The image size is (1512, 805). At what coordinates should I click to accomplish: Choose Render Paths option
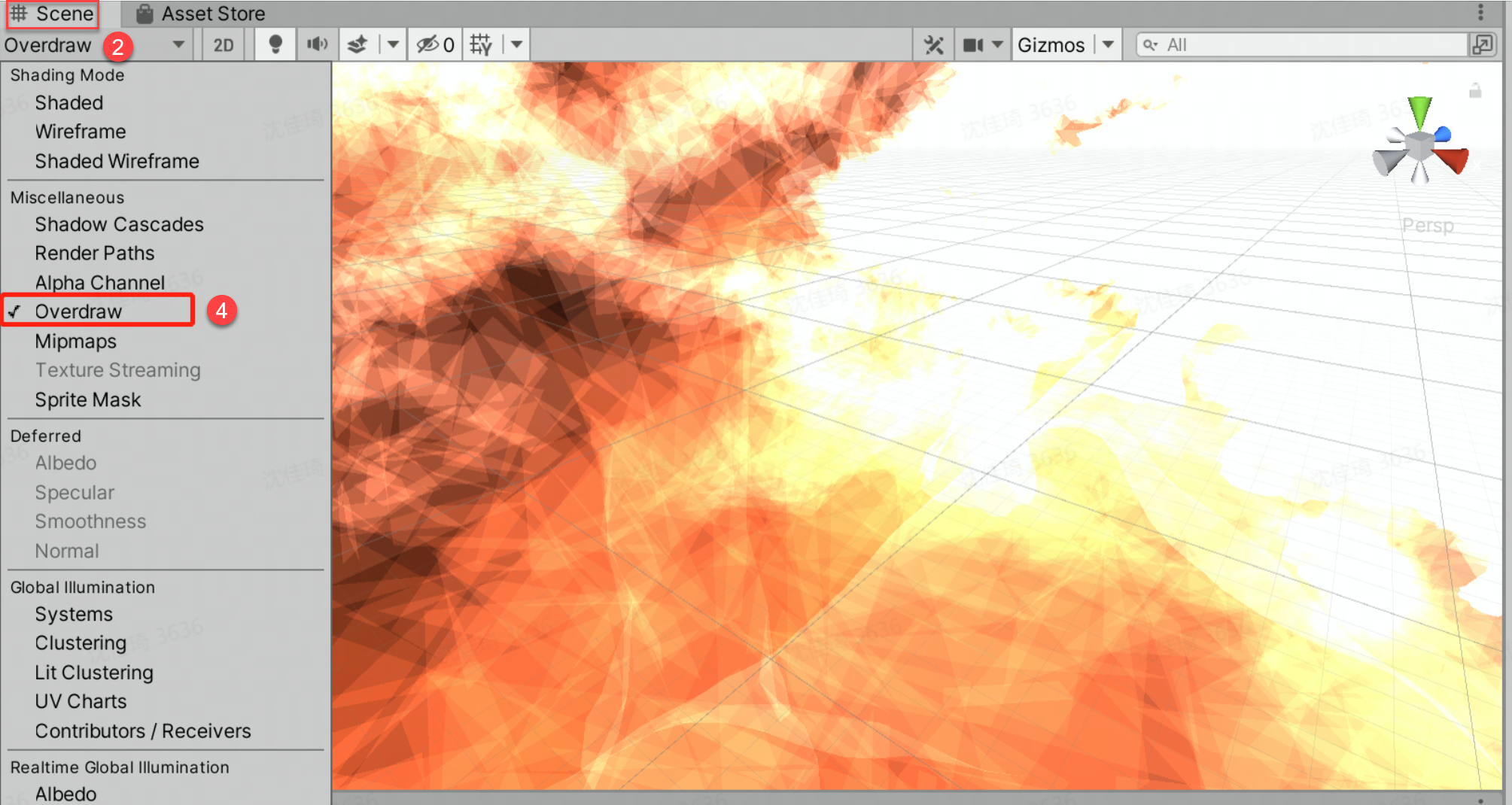coord(94,253)
